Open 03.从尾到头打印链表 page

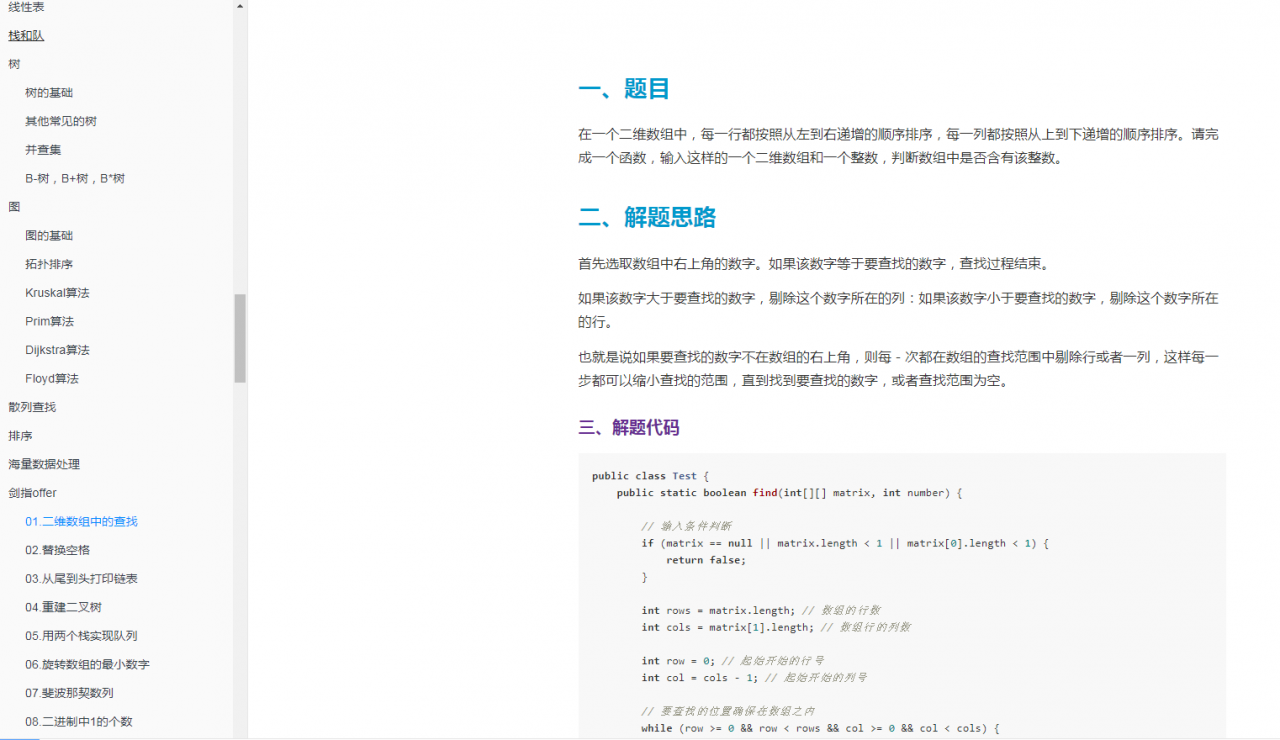tap(82, 579)
